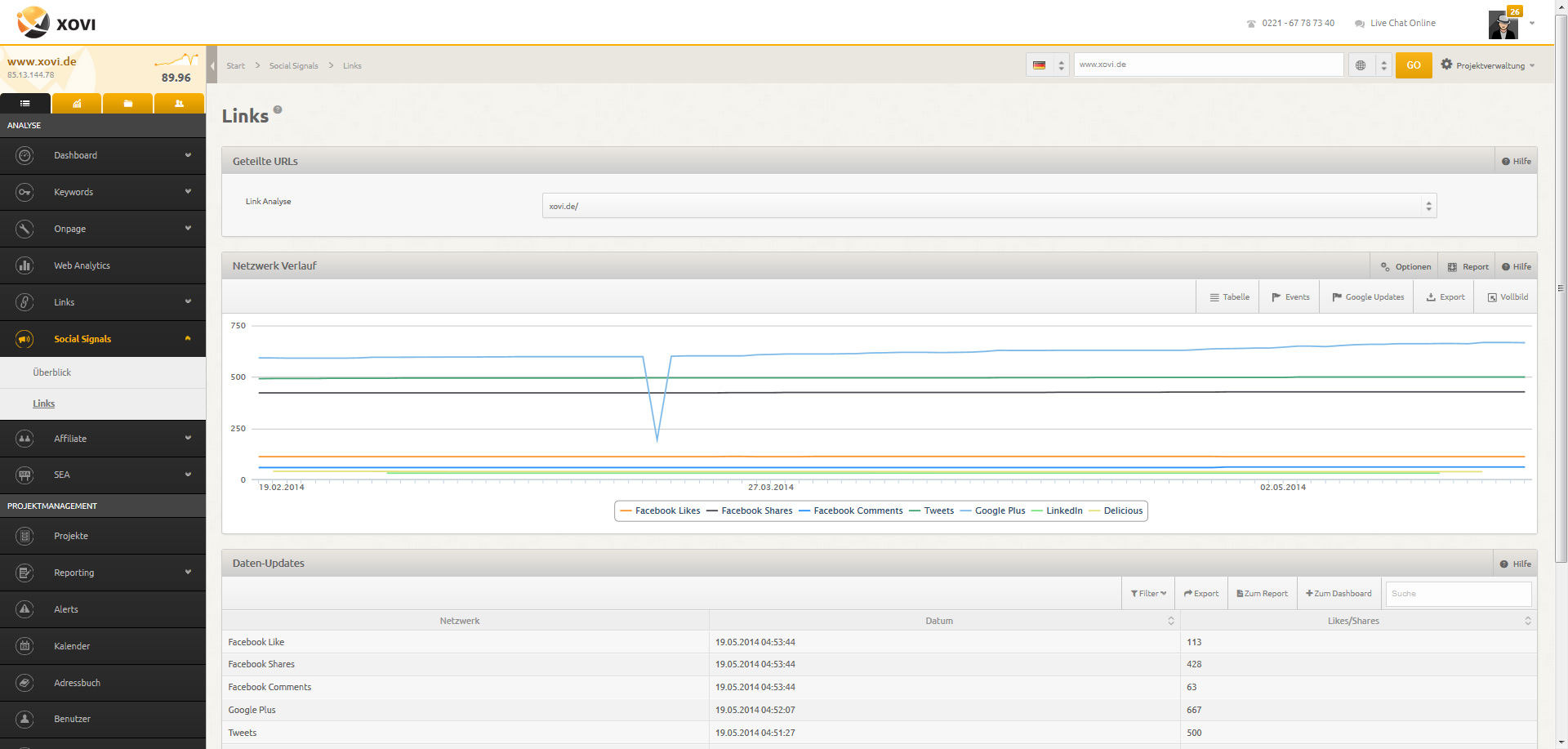This screenshot has height=749, width=1568.
Task: Open the user avatar profile picture
Action: (x=1503, y=25)
